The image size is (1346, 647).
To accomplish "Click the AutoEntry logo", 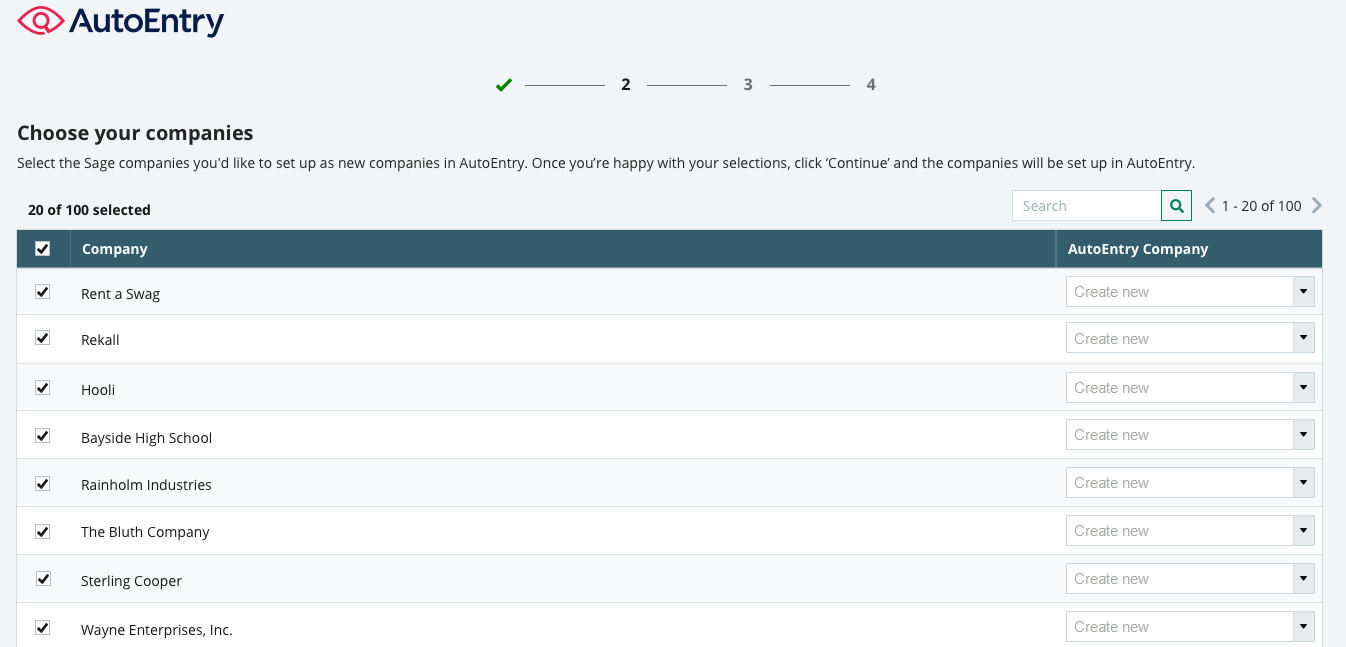I will pos(121,21).
